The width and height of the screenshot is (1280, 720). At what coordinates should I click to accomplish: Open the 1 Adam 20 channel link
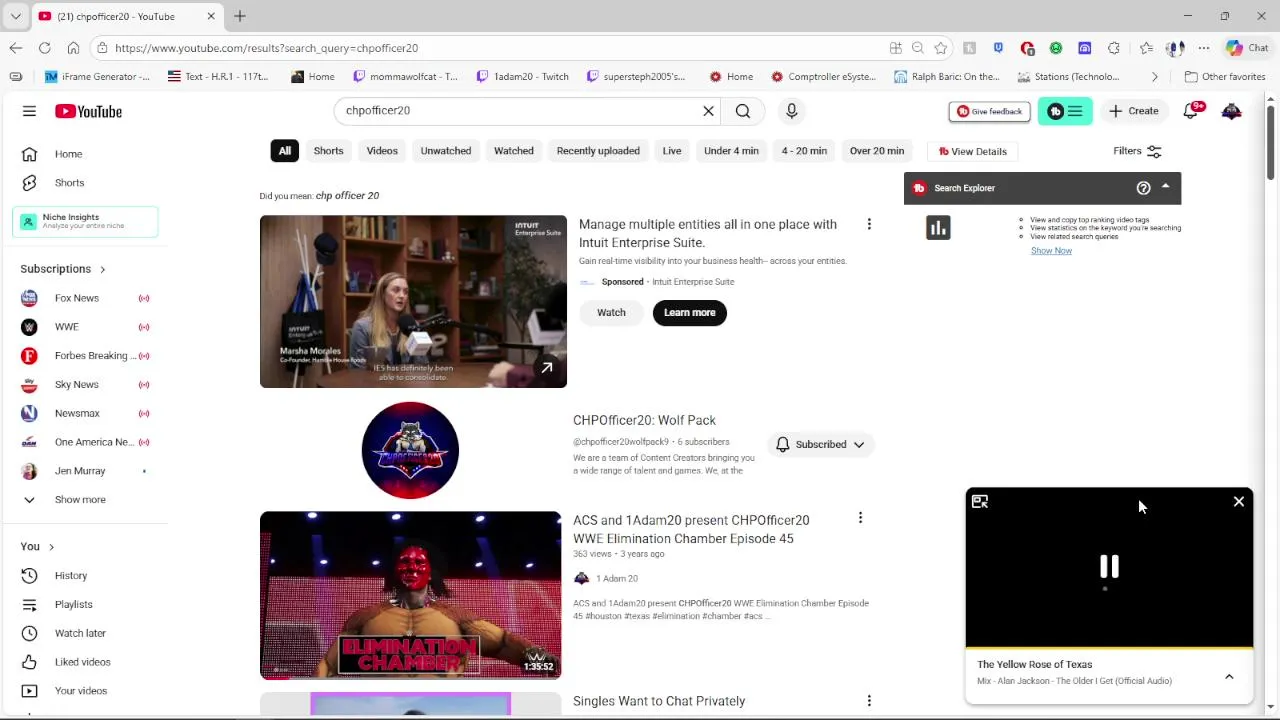click(616, 578)
